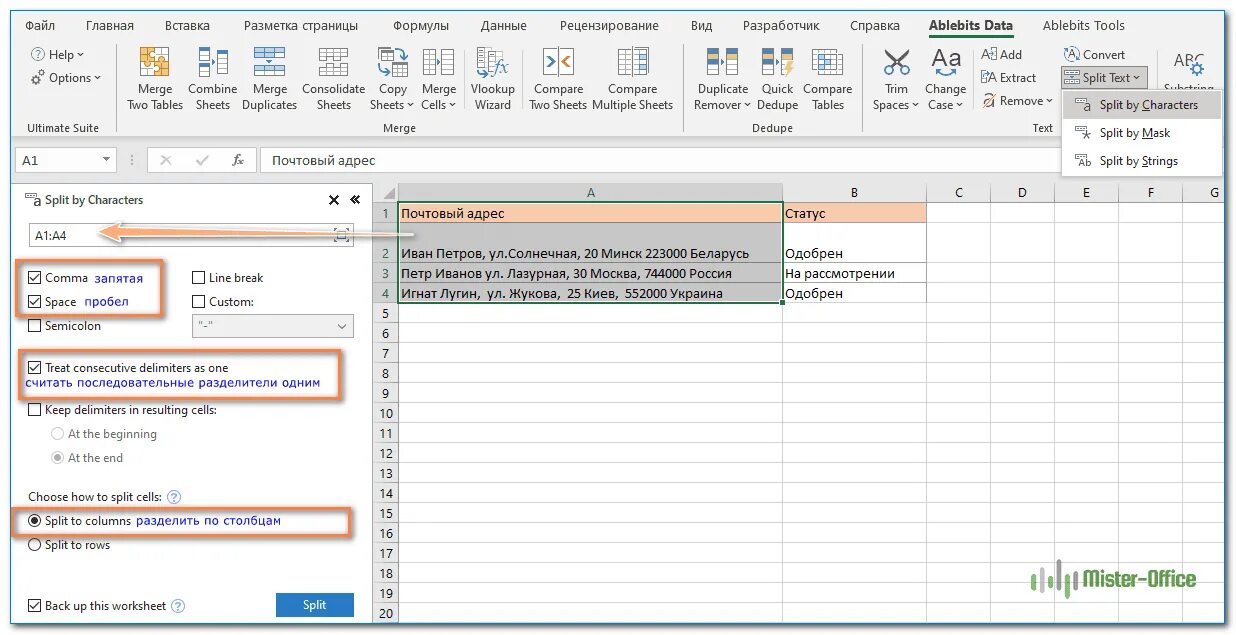Switch to the Главная tab
The width and height of the screenshot is (1236, 635).
coord(110,26)
